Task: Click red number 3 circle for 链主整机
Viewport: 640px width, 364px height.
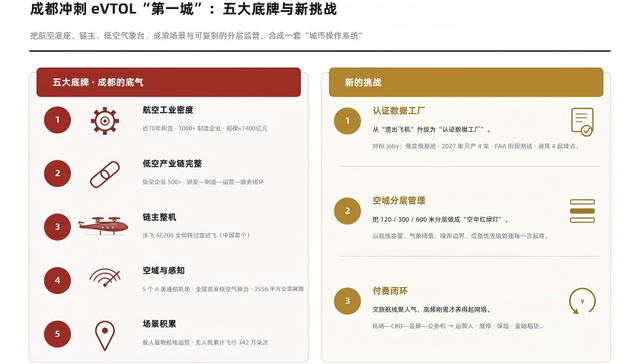Action: 58,227
